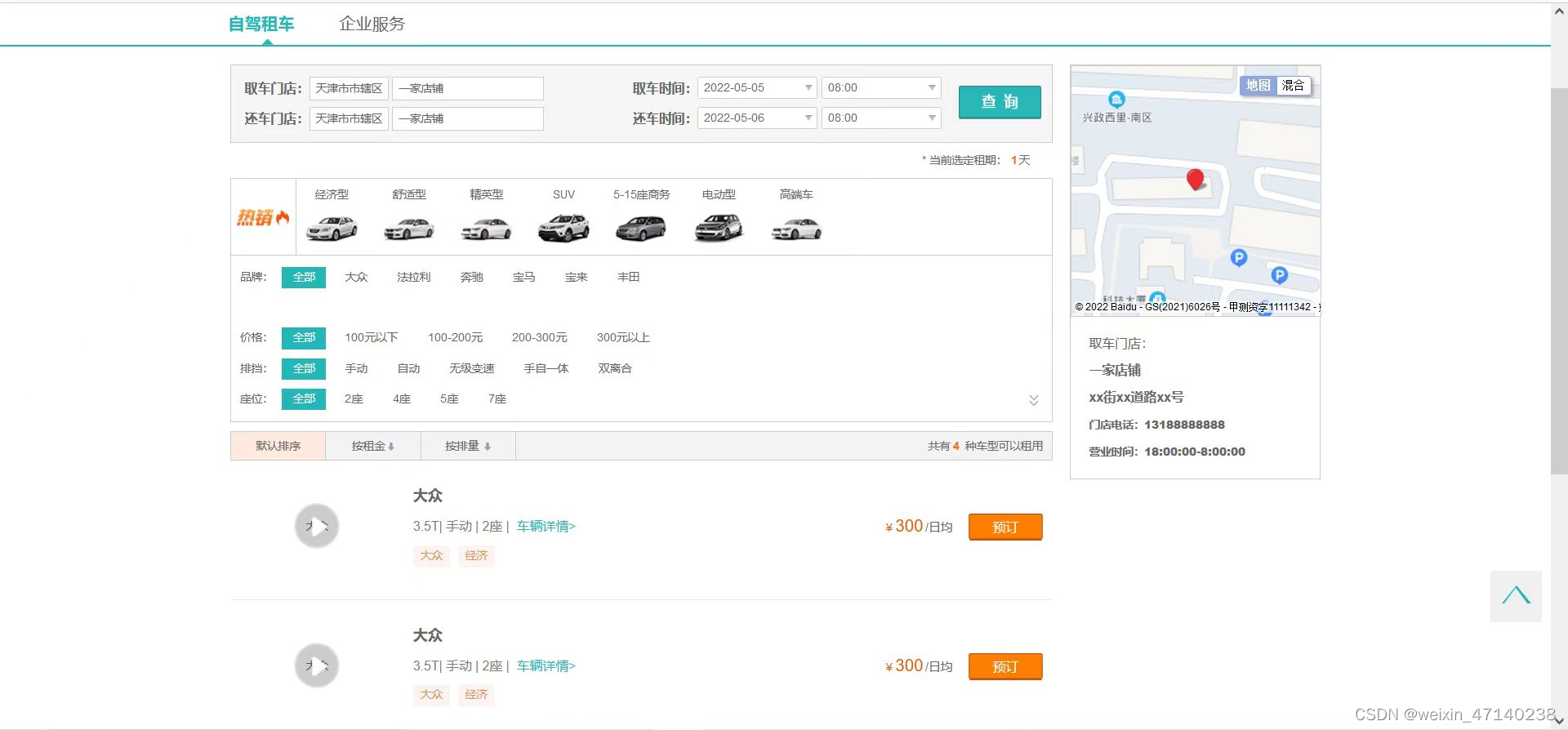The width and height of the screenshot is (1568, 730).
Task: Filter price 100元以下
Action: 372,338
